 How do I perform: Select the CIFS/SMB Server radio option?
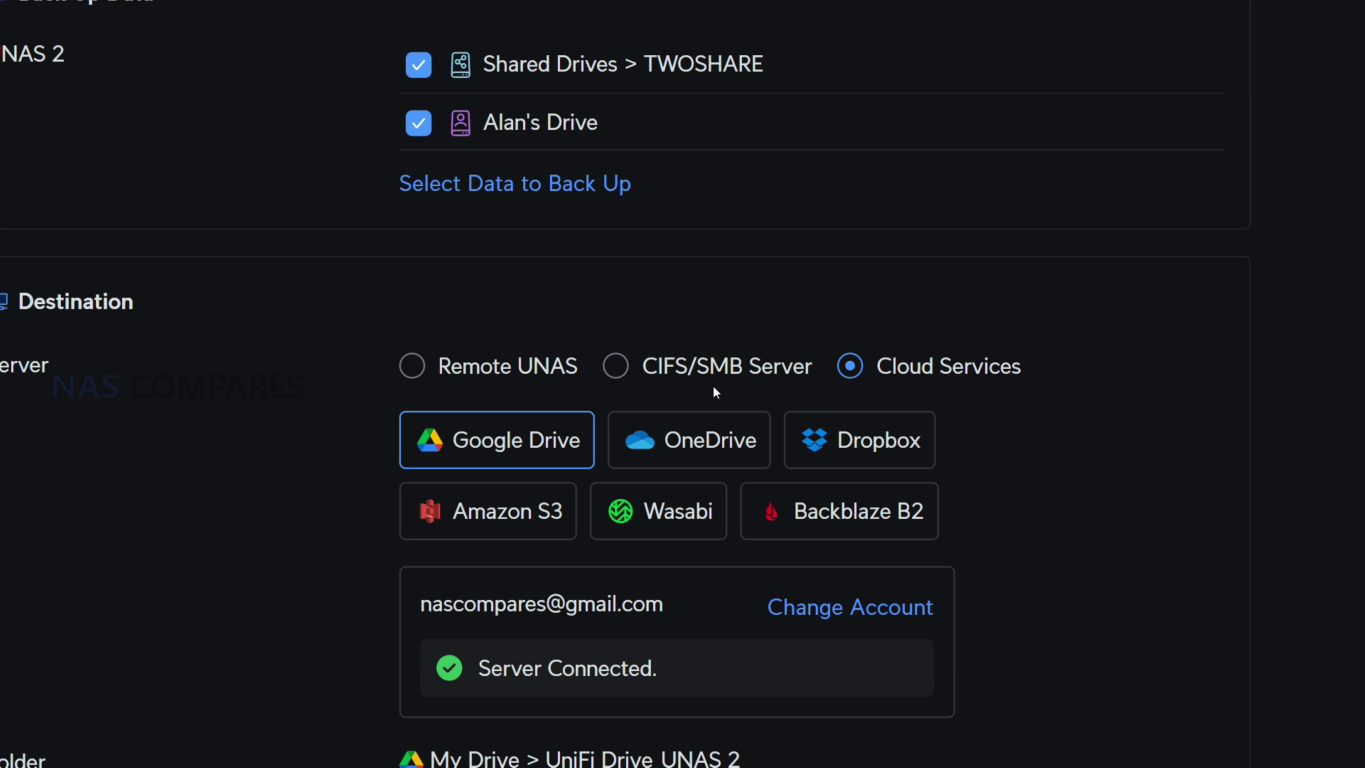click(x=616, y=366)
